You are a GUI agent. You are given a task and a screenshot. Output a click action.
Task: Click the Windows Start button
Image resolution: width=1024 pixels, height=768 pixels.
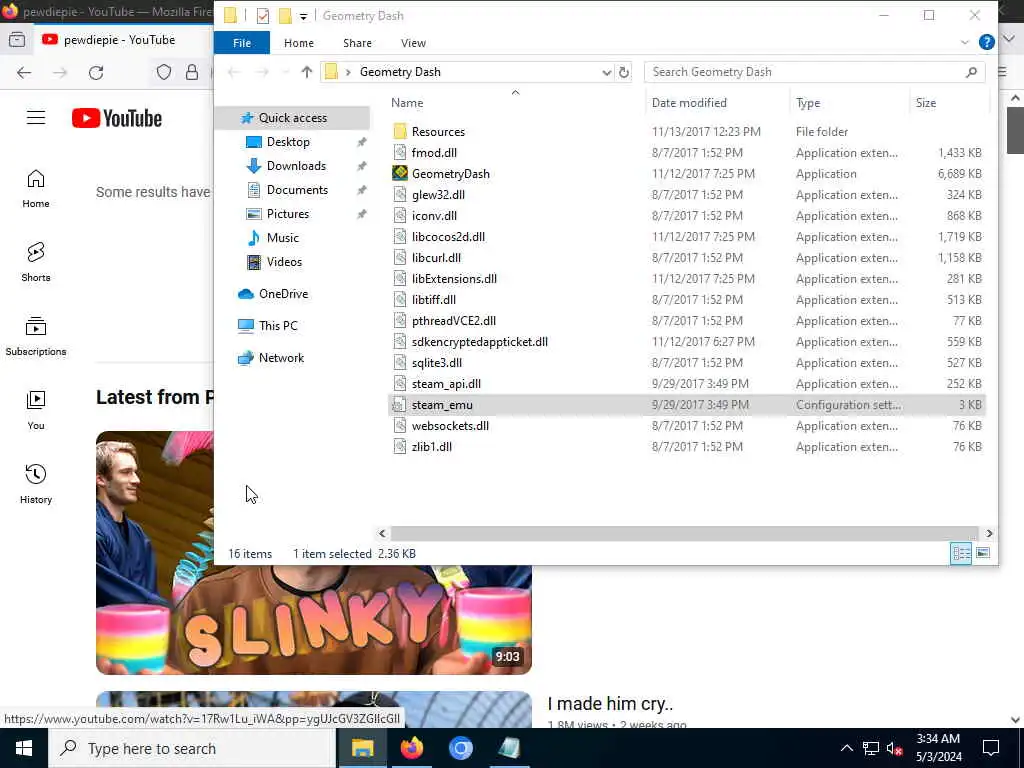[x=24, y=748]
